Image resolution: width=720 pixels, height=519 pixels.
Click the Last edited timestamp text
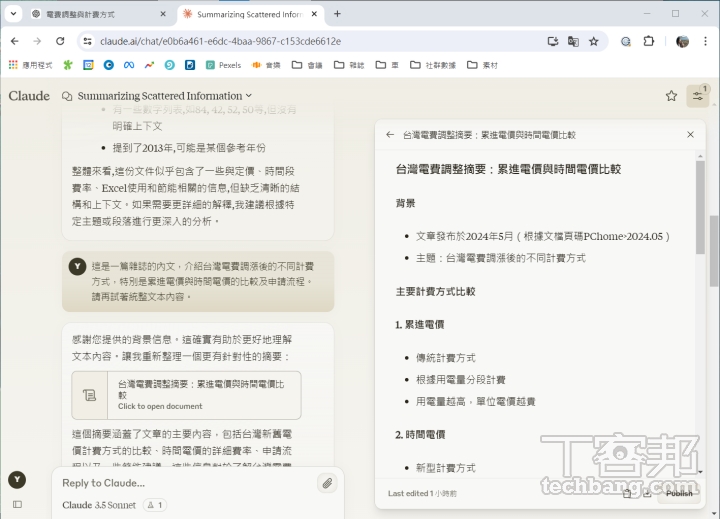(422, 494)
